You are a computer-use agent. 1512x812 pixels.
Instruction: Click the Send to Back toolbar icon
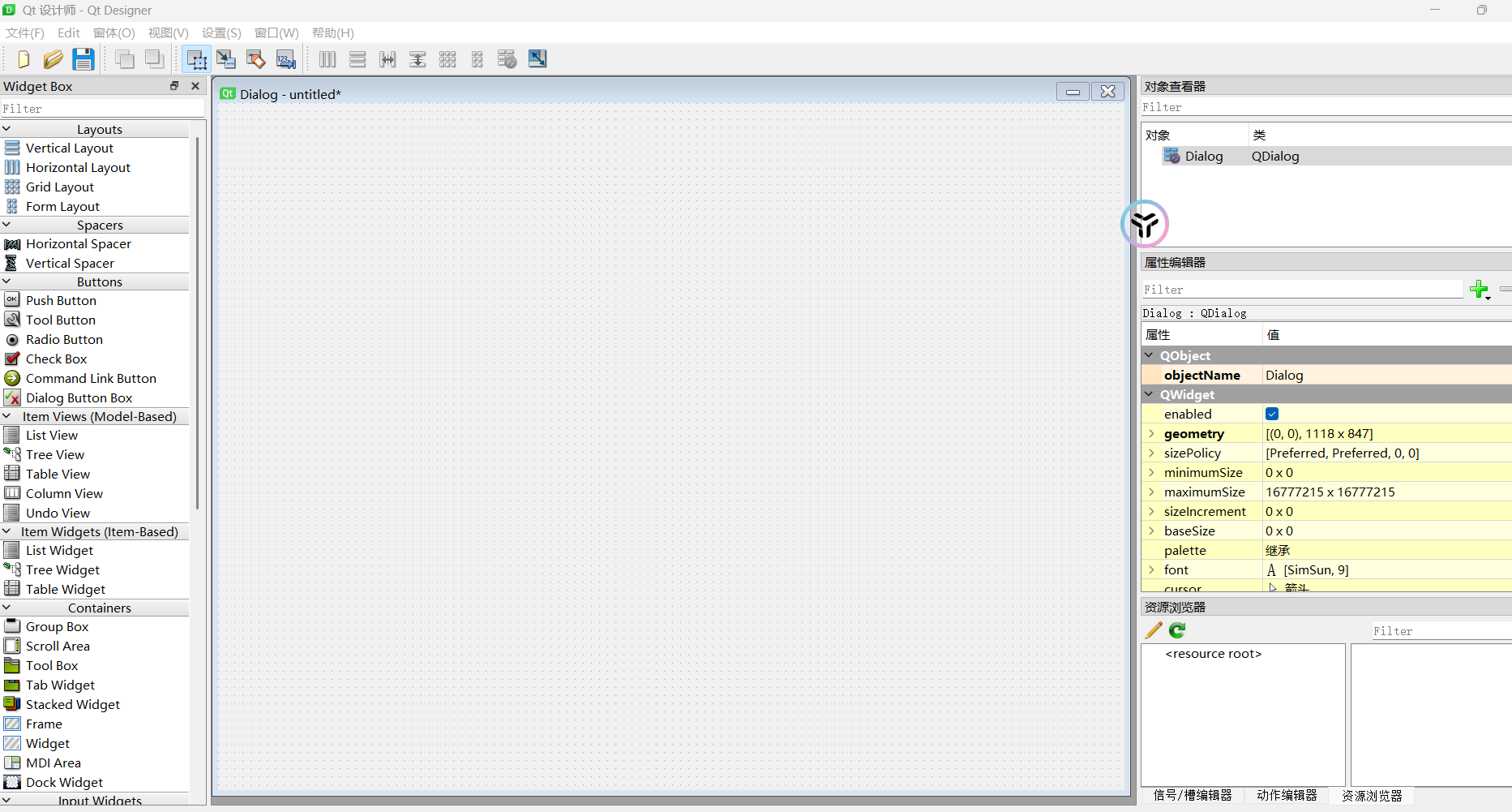(125, 59)
